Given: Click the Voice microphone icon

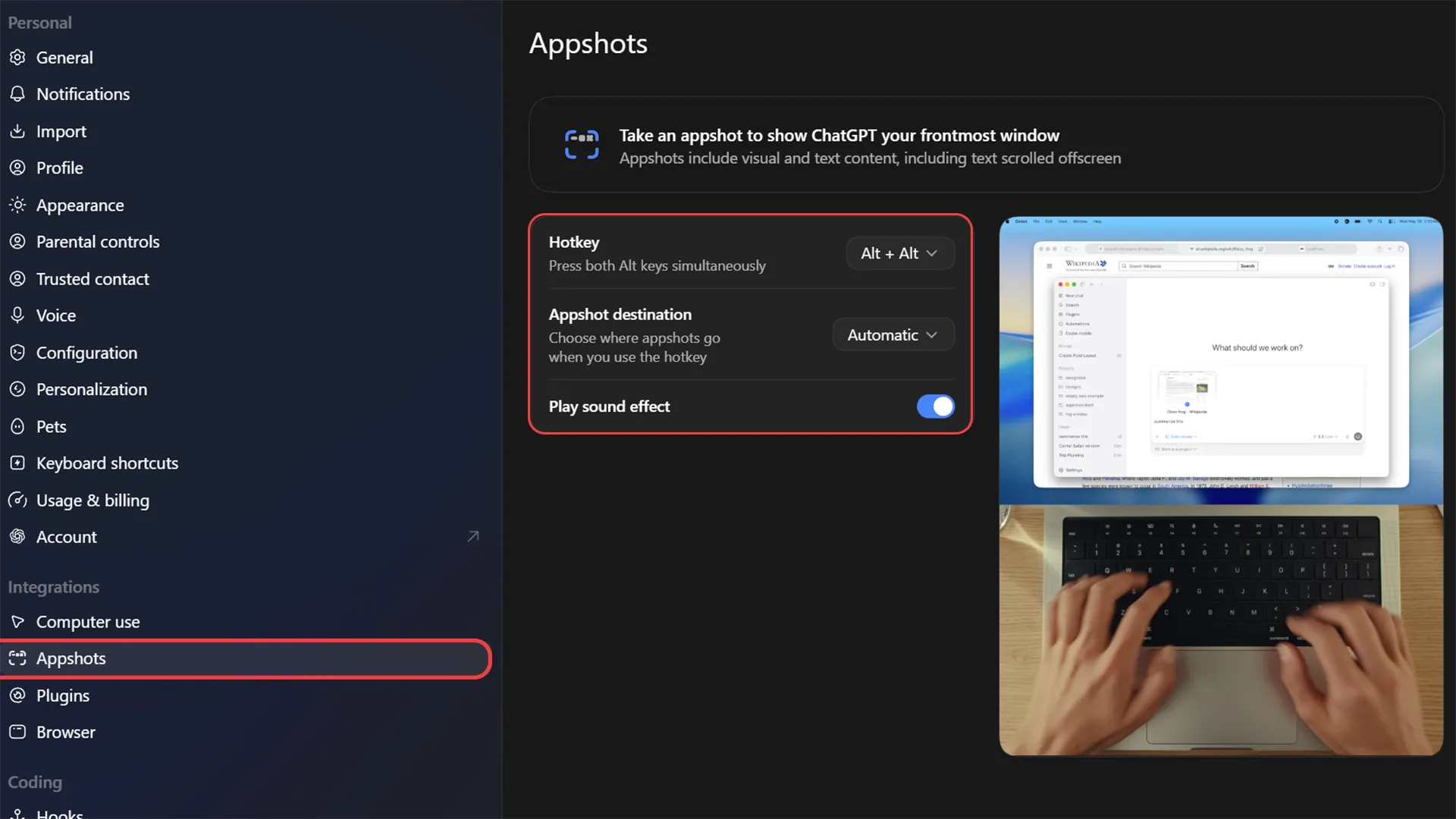Looking at the screenshot, I should [x=17, y=315].
